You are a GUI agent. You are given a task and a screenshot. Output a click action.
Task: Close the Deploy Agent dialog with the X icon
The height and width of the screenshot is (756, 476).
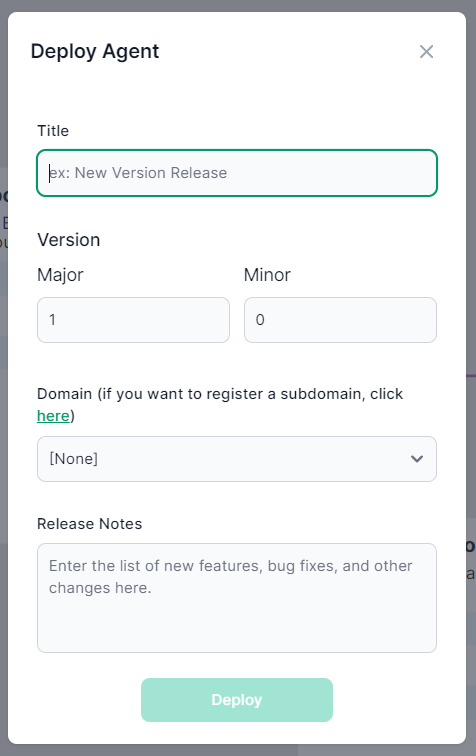pos(426,52)
